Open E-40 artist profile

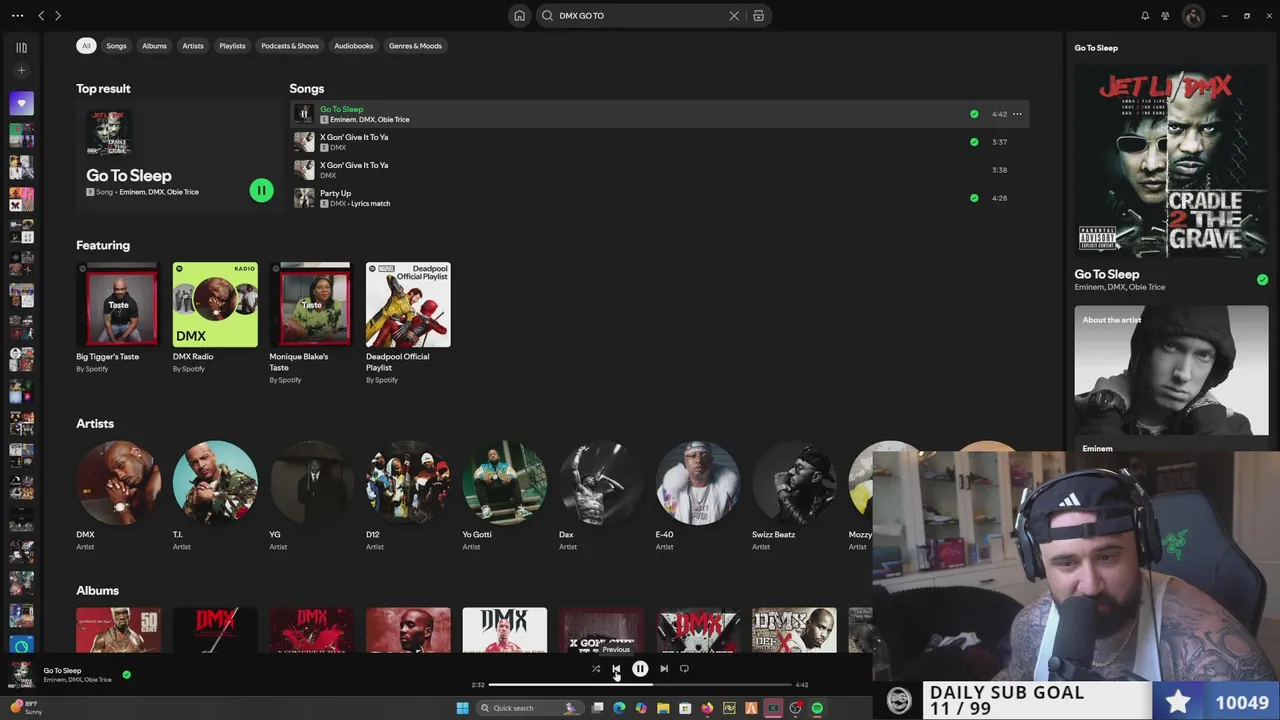pos(697,483)
